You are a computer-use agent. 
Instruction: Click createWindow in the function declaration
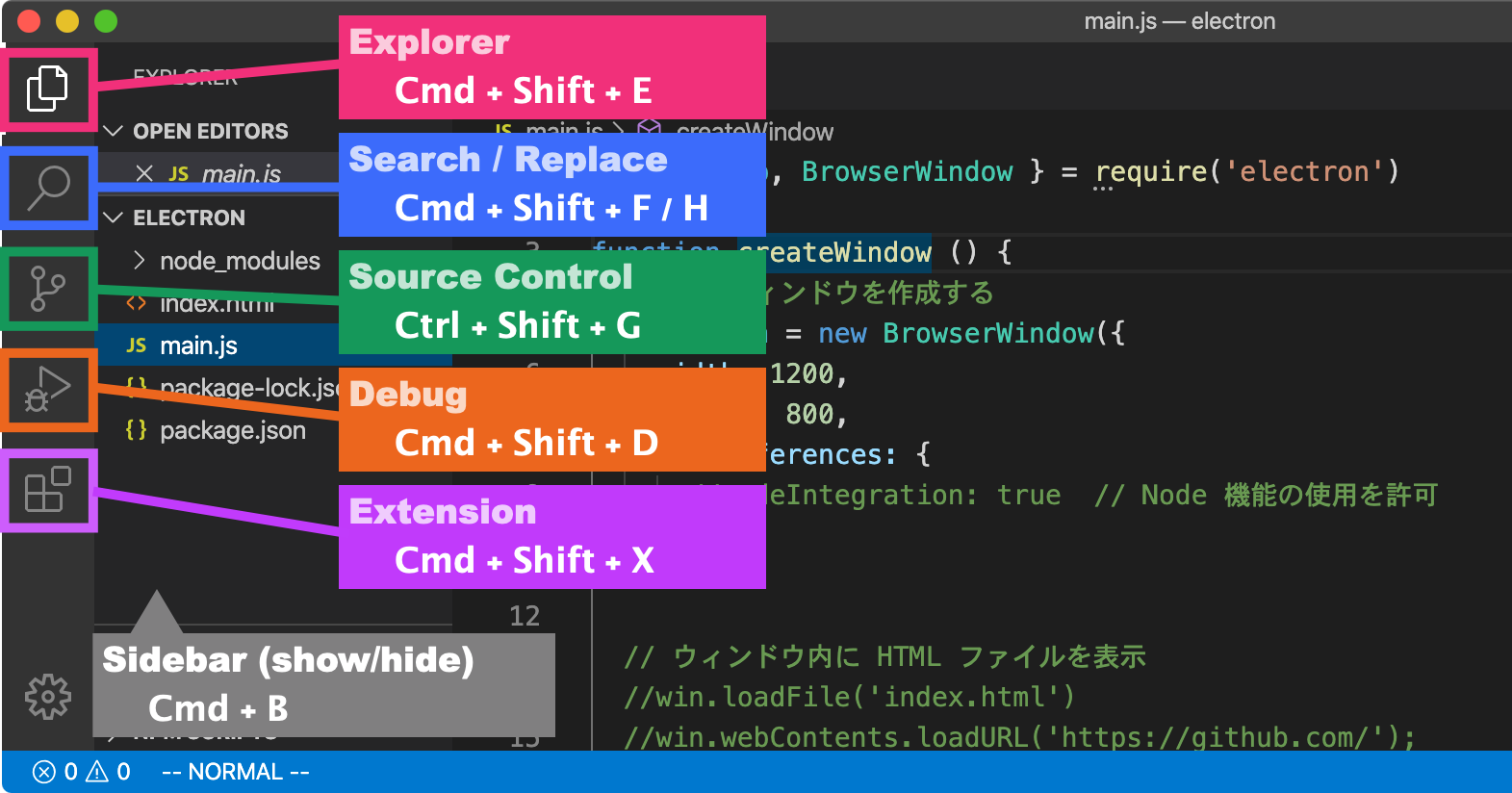pyautogui.click(x=835, y=252)
